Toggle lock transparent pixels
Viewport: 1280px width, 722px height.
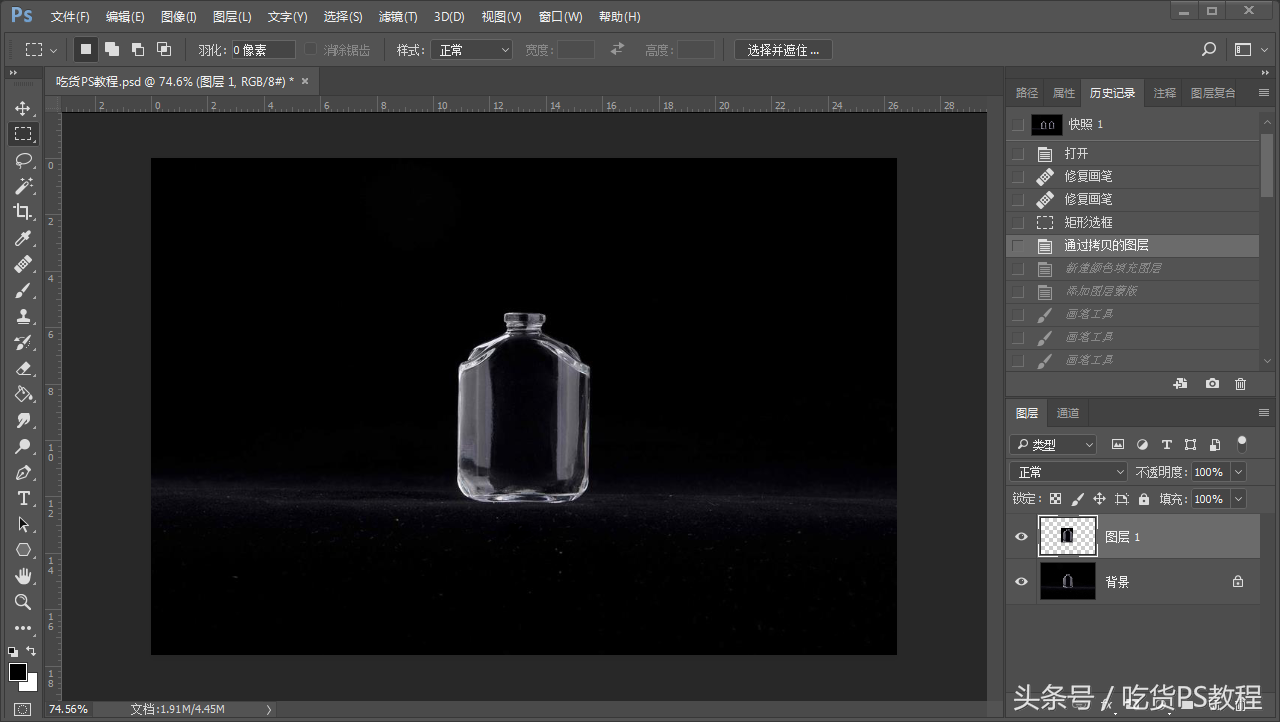1055,499
